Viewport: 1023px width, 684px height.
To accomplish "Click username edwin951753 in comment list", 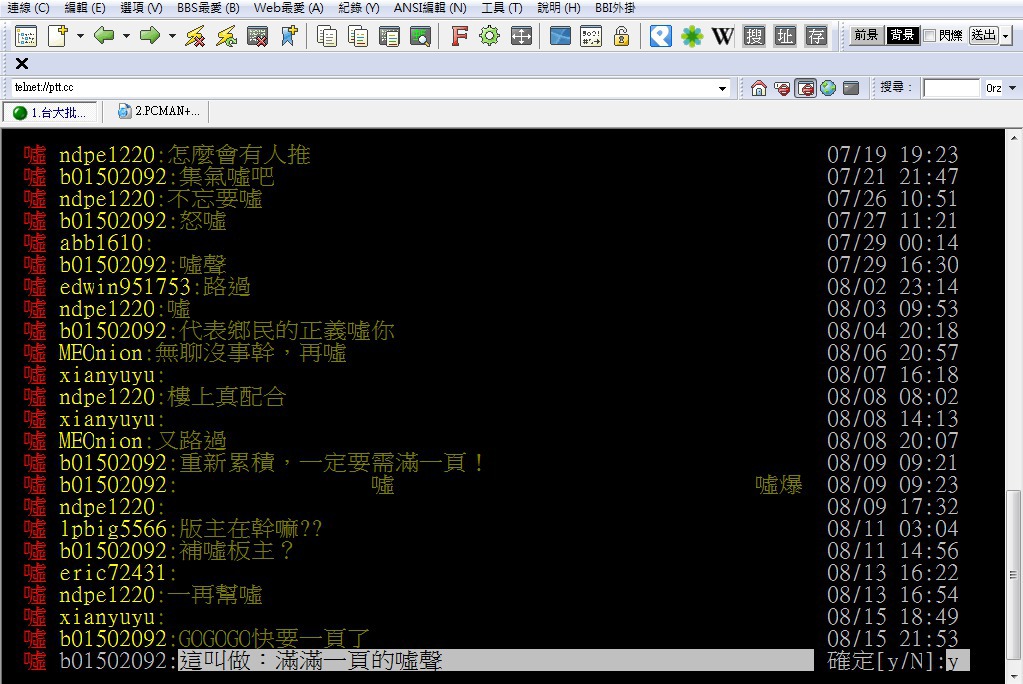I will tap(125, 287).
